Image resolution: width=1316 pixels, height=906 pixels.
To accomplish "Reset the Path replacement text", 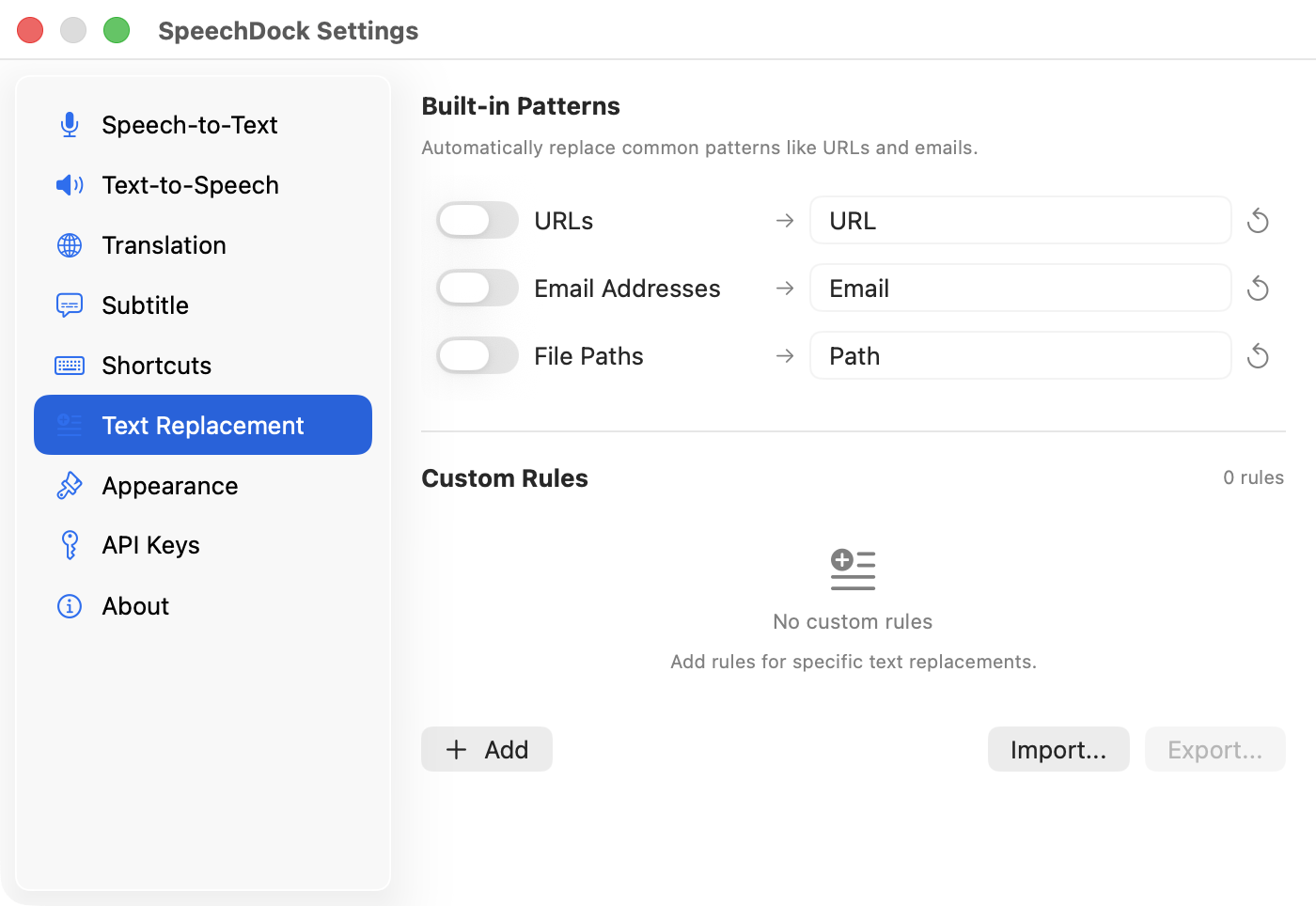I will tap(1258, 355).
